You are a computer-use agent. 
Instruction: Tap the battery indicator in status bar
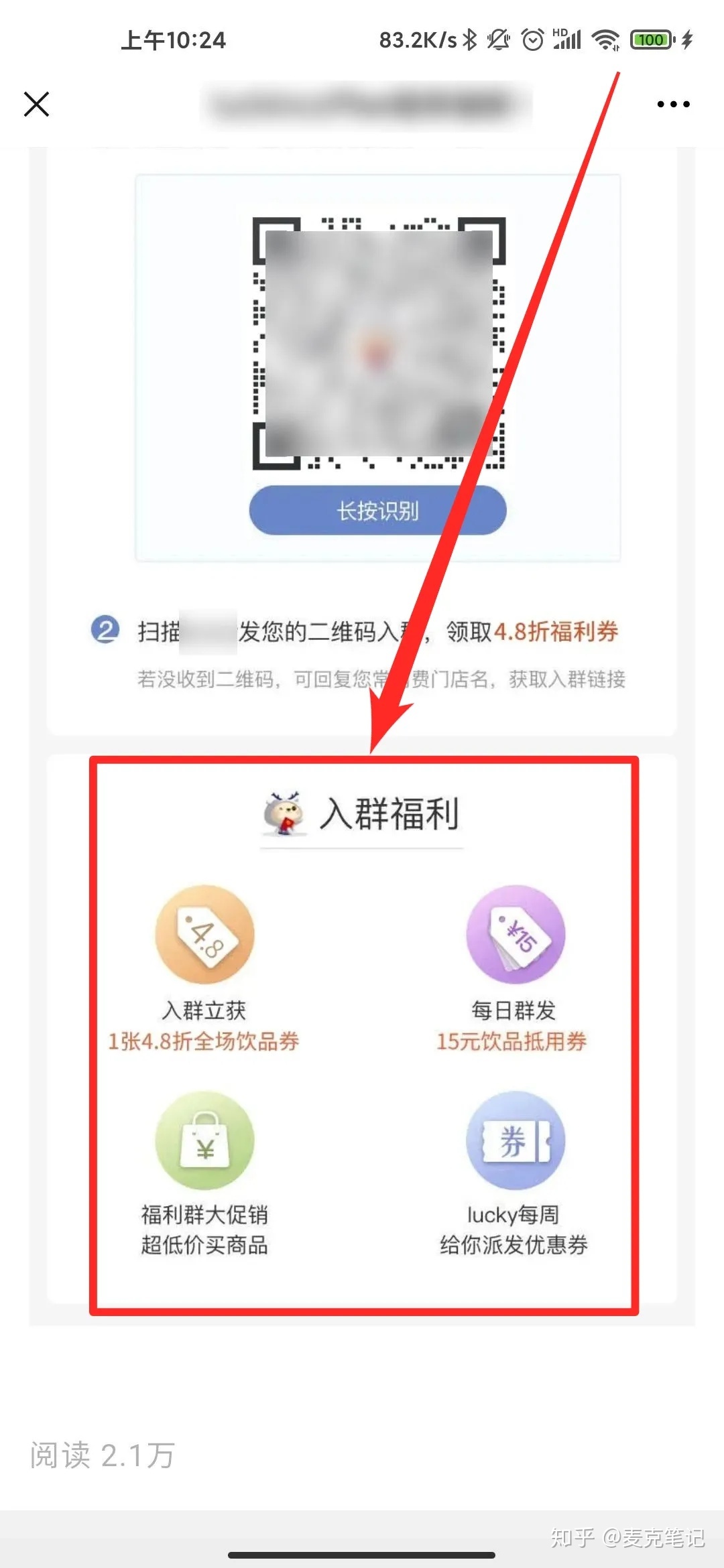point(653,40)
